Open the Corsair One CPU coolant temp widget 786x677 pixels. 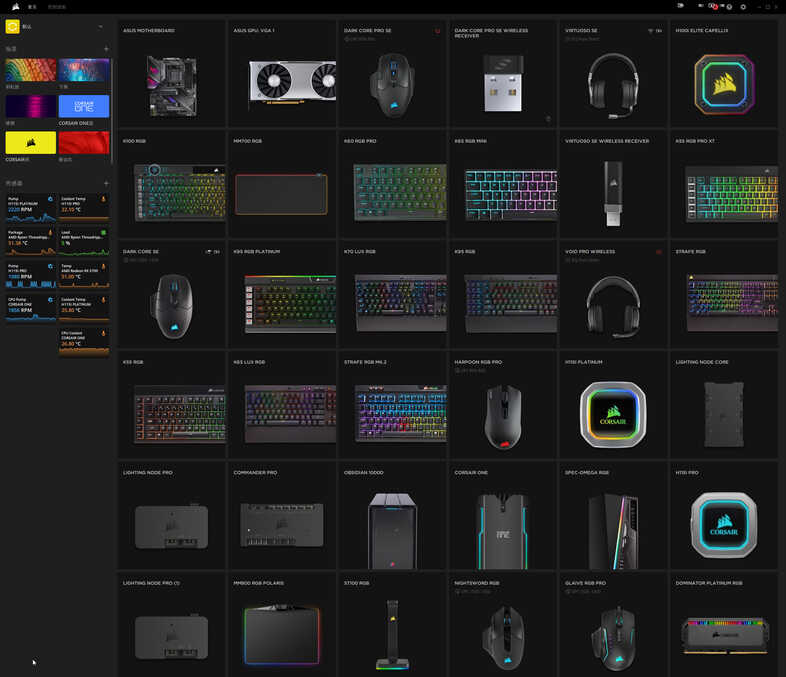point(84,342)
